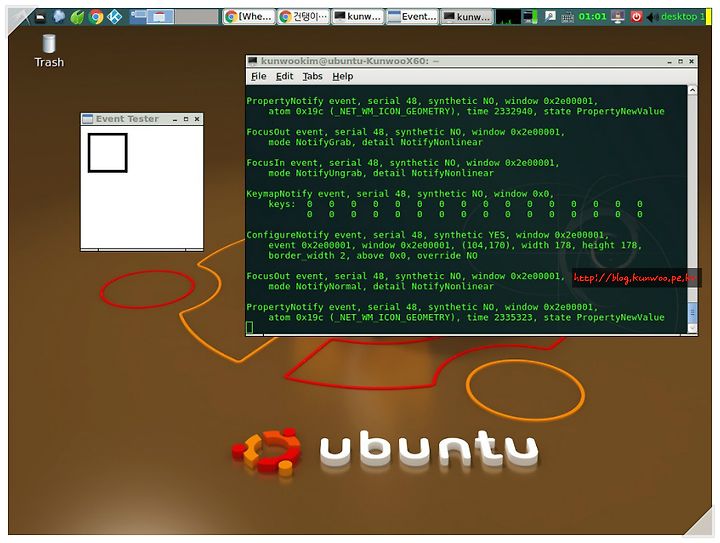
Task: Click the 'desktop 1' panel label
Action: 682,17
